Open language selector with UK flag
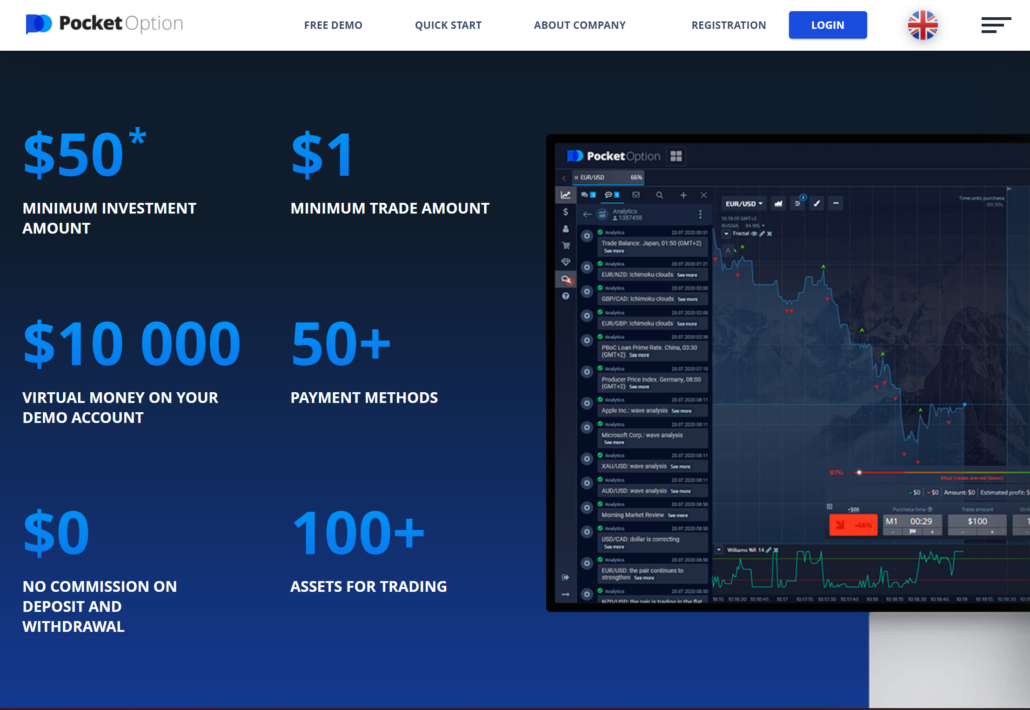Viewport: 1030px width, 710px height. click(x=922, y=25)
